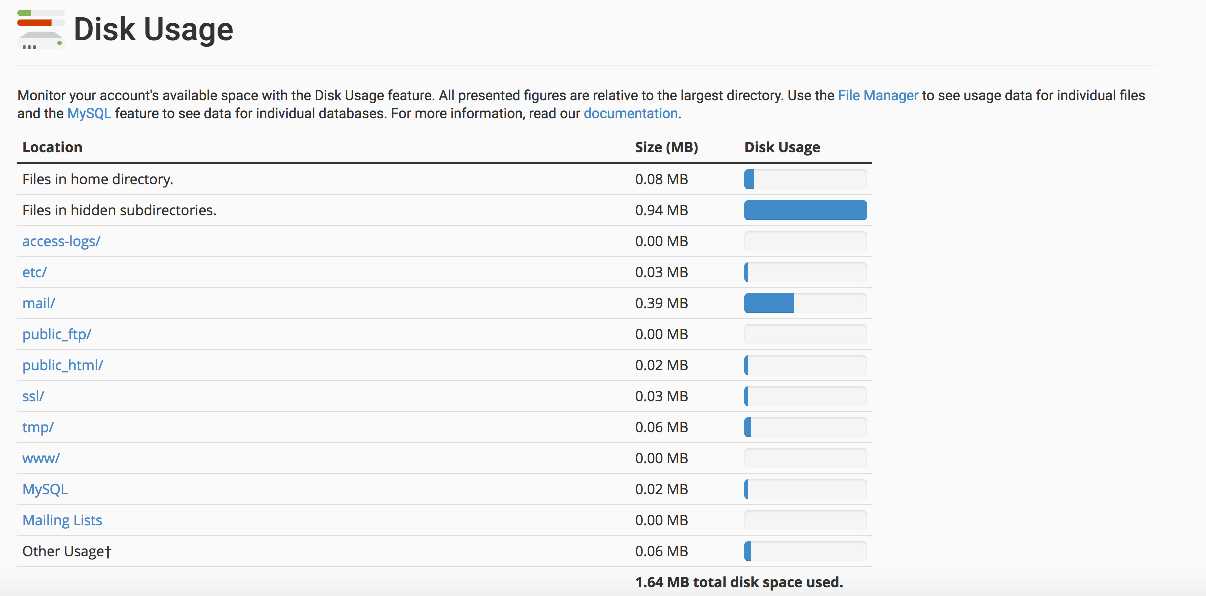Screen dimensions: 1206x596
Task: Open the File Manager link
Action: (878, 96)
